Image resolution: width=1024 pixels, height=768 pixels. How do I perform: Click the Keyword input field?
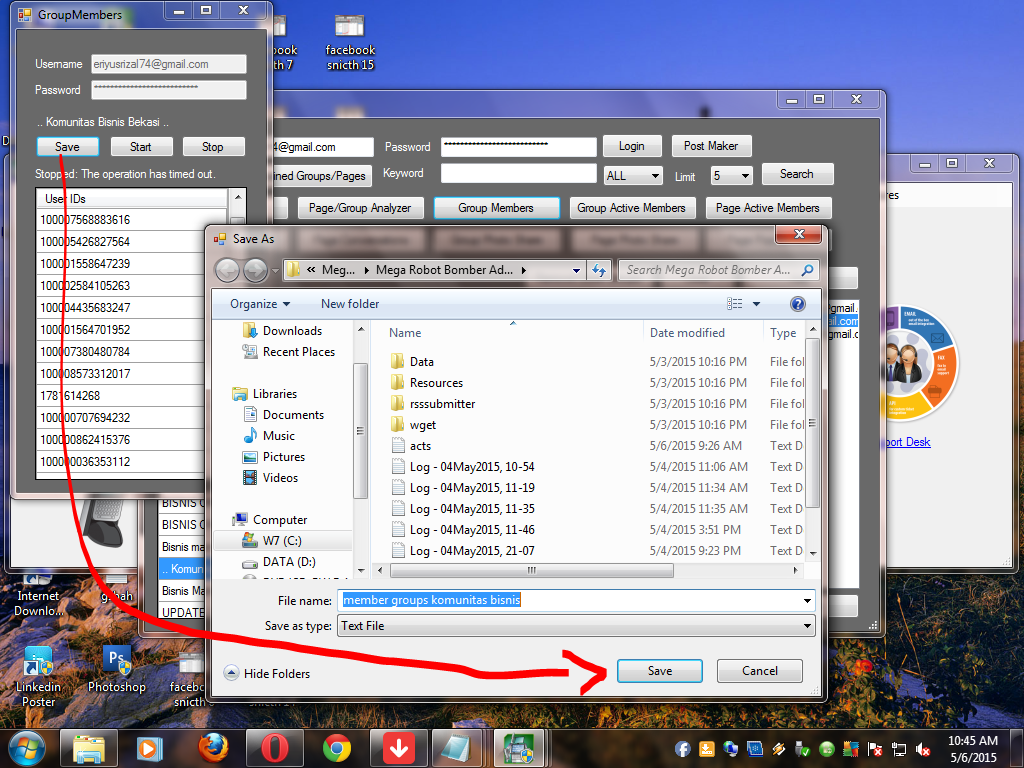point(519,174)
